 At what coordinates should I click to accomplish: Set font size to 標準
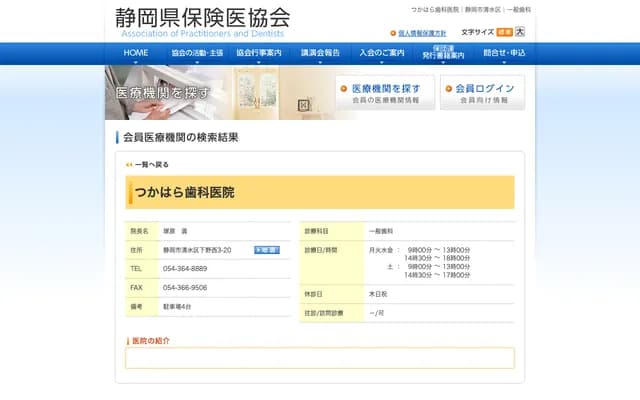504,32
